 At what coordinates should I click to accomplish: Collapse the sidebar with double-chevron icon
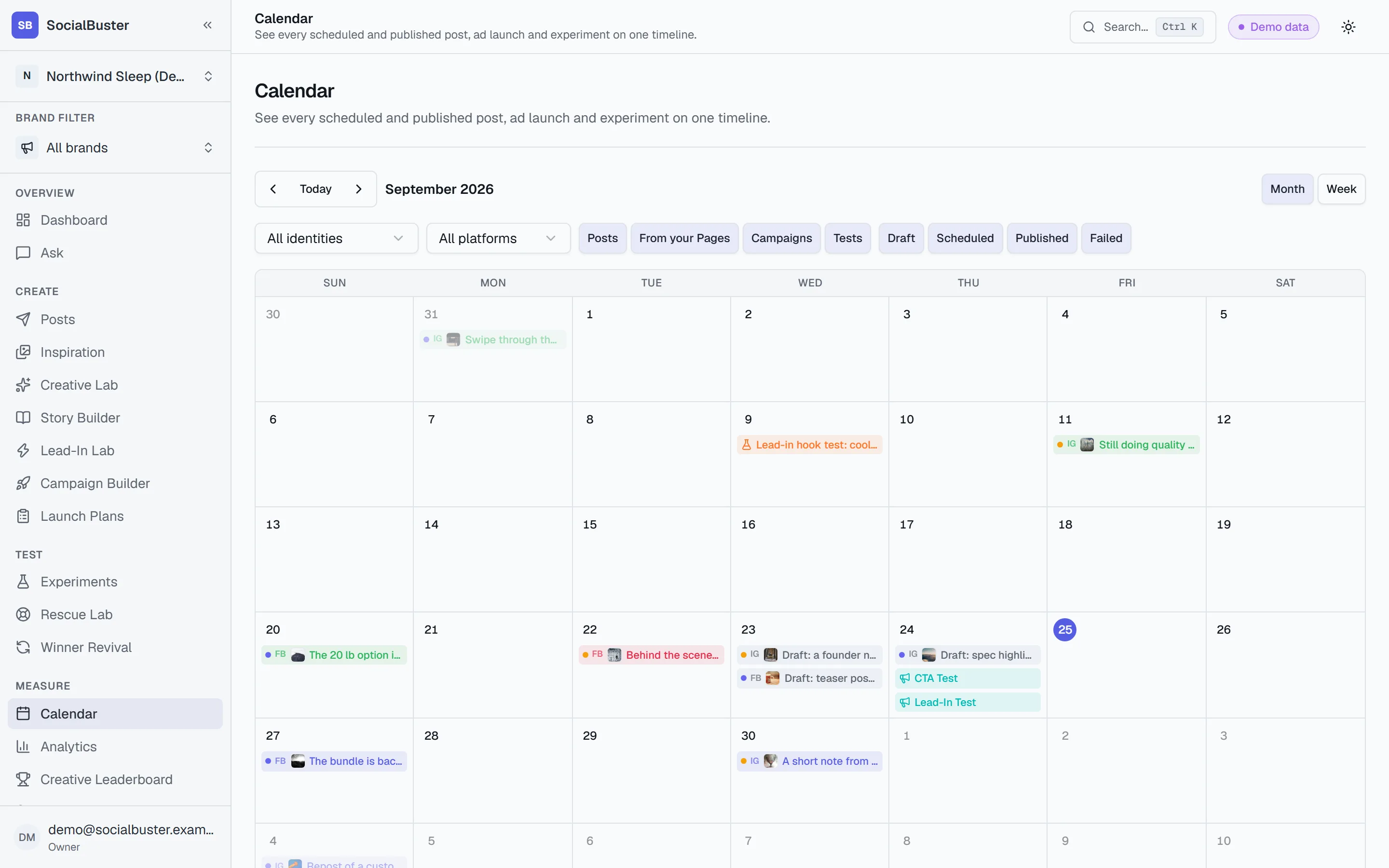[x=207, y=25]
